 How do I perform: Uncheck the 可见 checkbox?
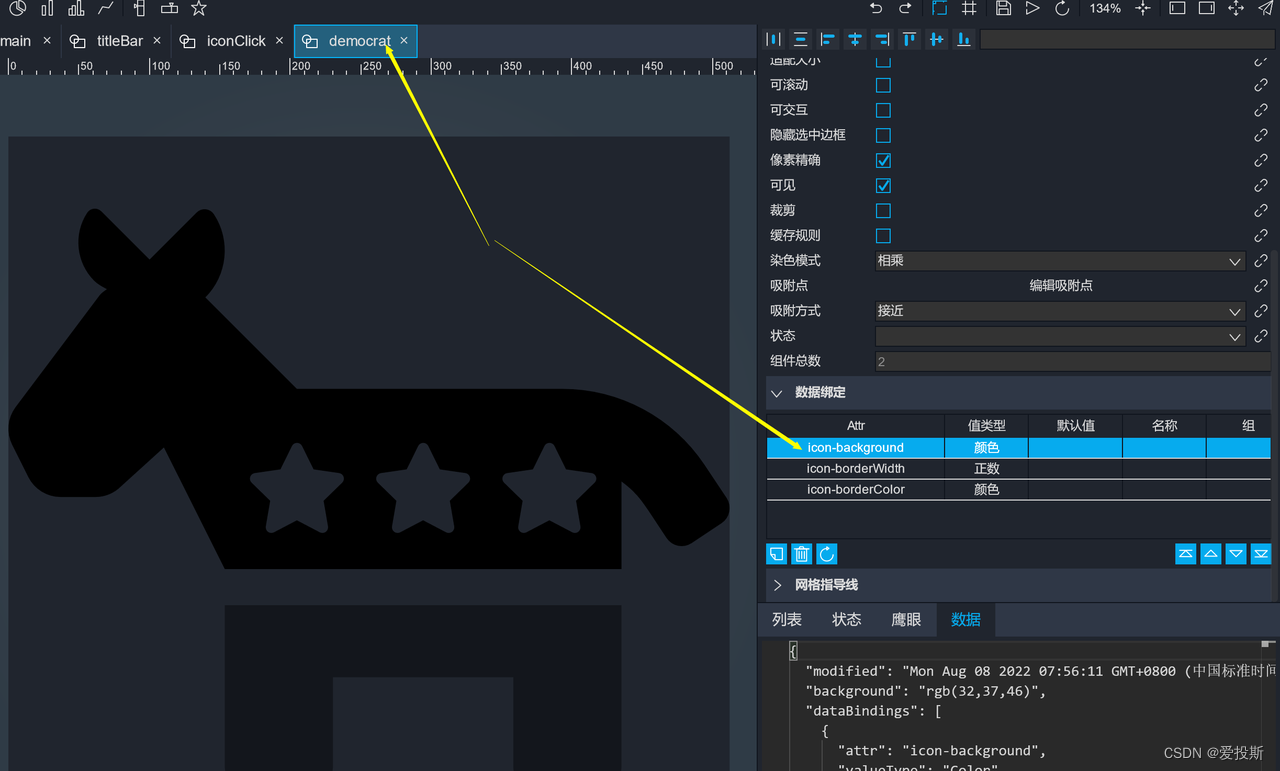(x=883, y=186)
